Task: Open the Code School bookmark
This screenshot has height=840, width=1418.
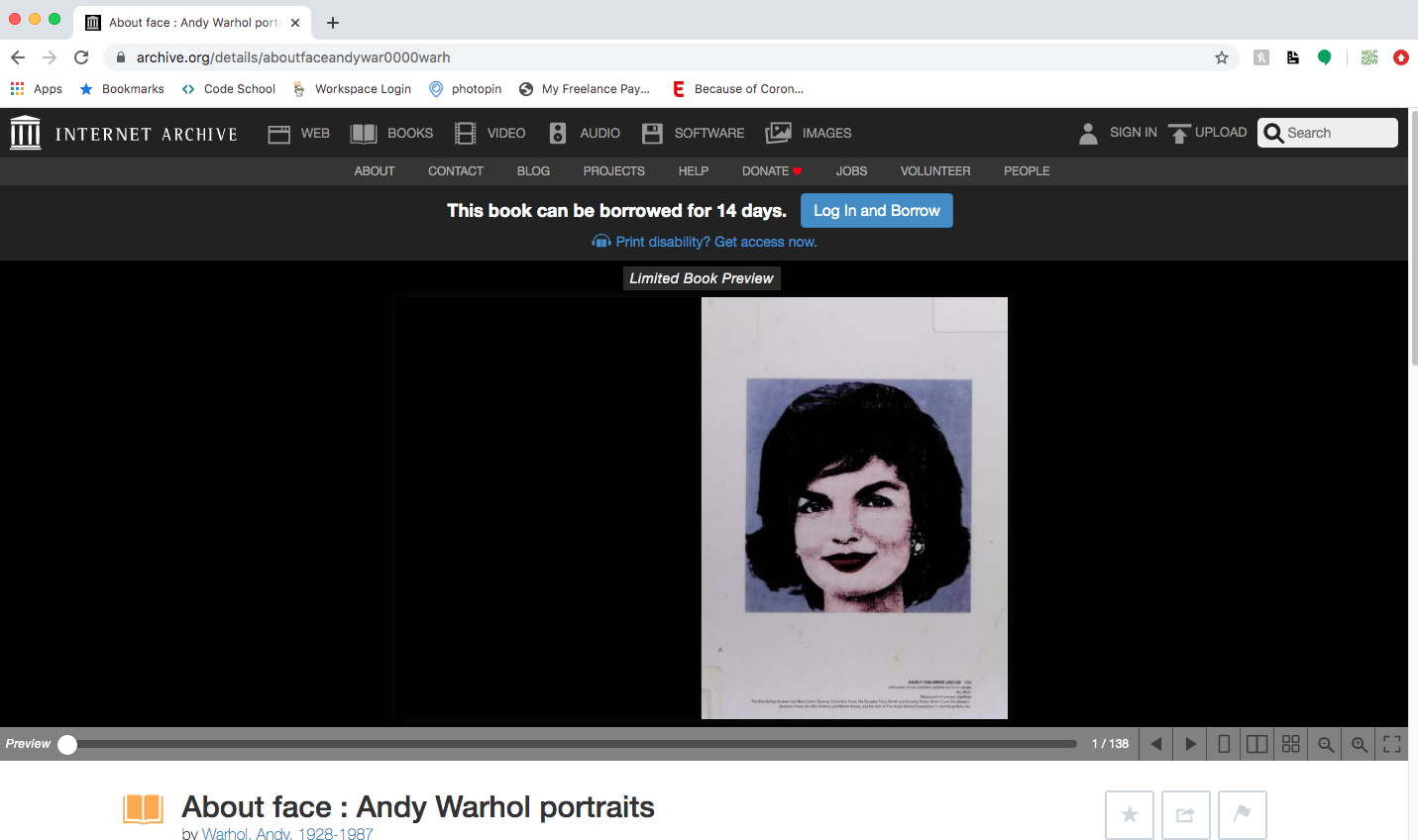Action: pyautogui.click(x=229, y=89)
